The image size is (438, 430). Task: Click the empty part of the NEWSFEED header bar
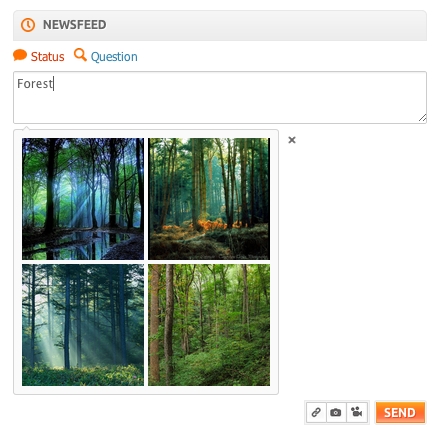pos(267,25)
